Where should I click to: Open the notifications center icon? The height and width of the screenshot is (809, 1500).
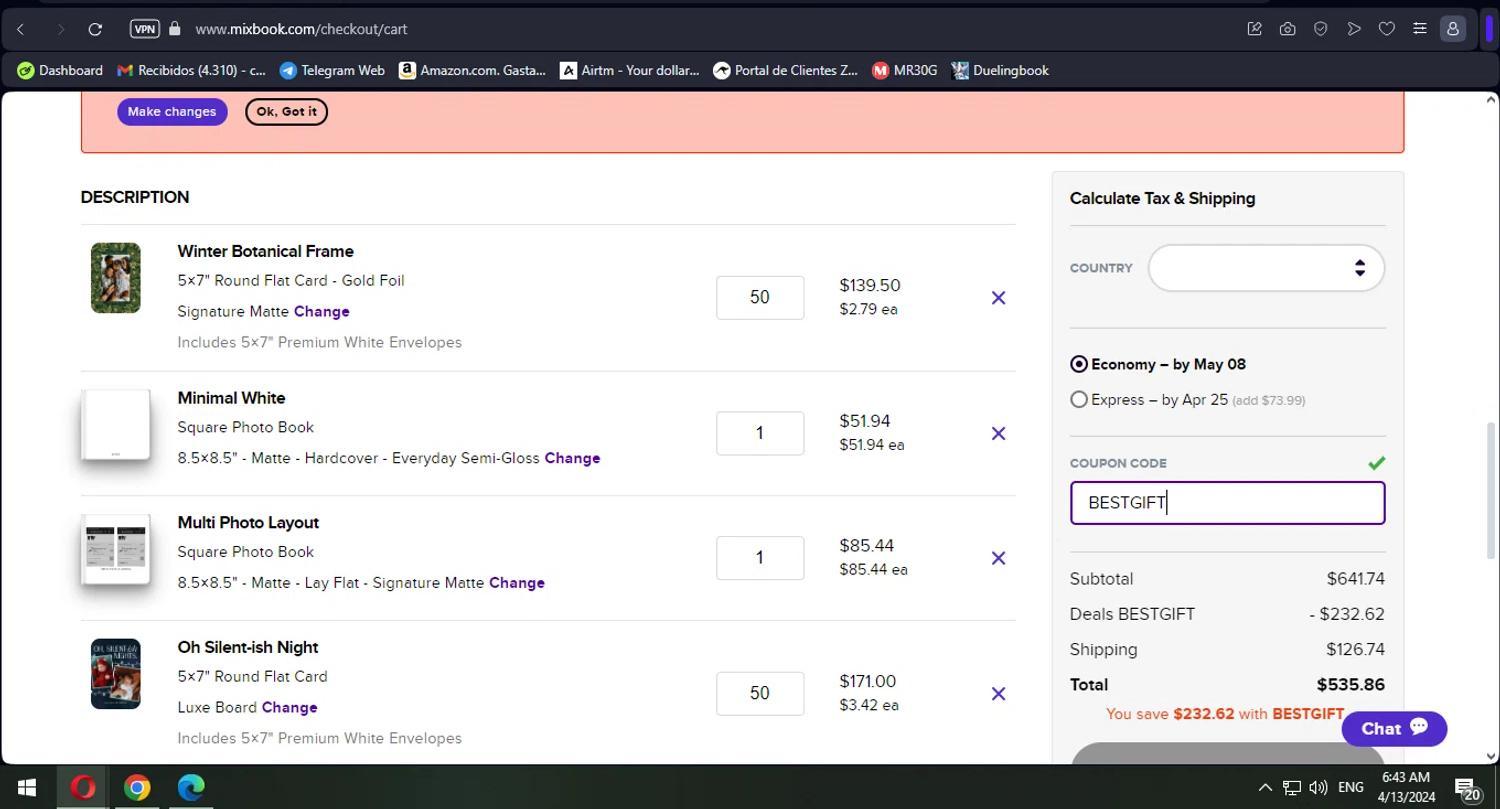(1467, 788)
